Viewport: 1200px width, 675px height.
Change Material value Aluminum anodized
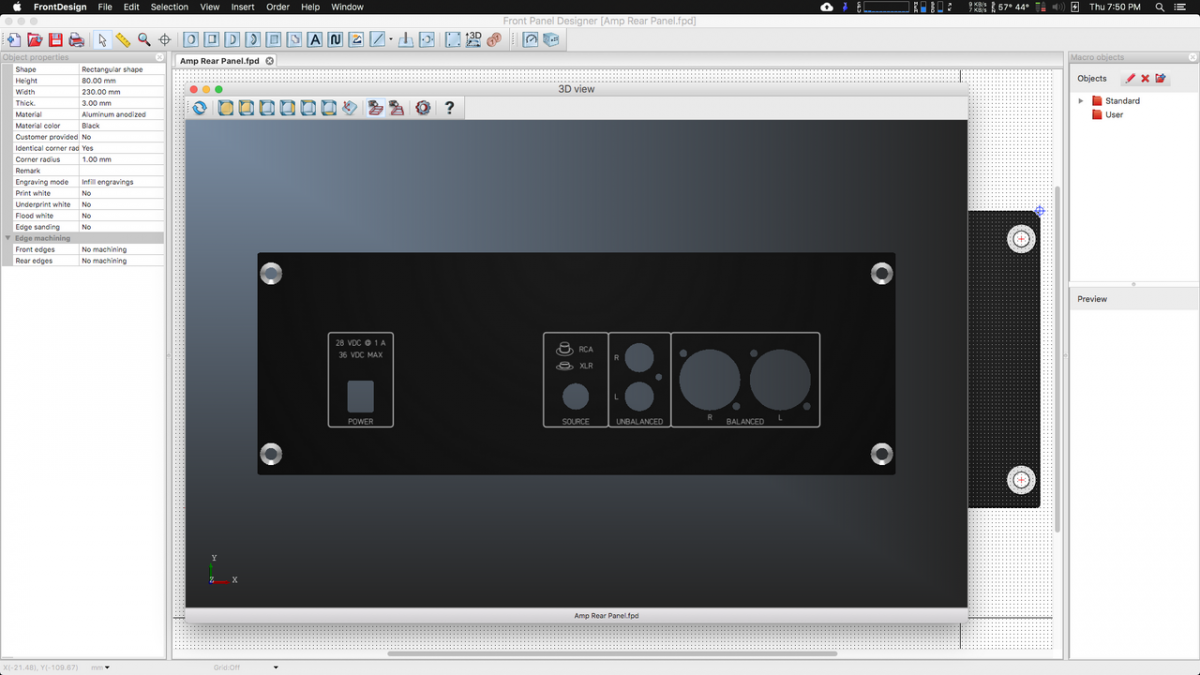coord(122,115)
